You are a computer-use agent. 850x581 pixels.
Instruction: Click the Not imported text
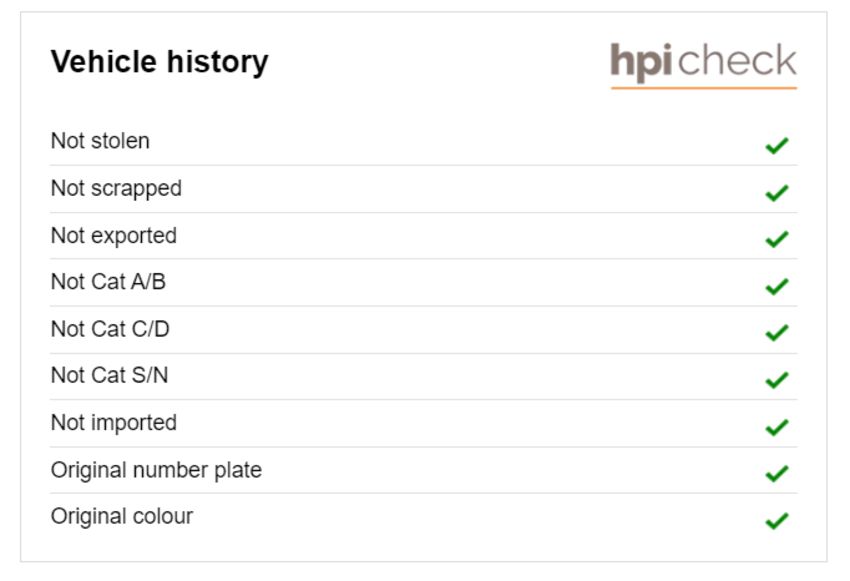pyautogui.click(x=114, y=423)
